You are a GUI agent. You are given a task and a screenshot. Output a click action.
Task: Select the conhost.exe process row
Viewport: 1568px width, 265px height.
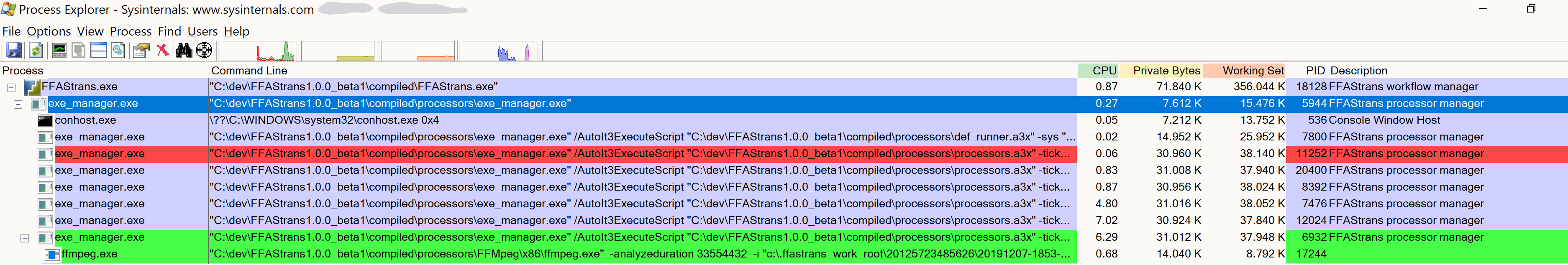pyautogui.click(x=784, y=120)
